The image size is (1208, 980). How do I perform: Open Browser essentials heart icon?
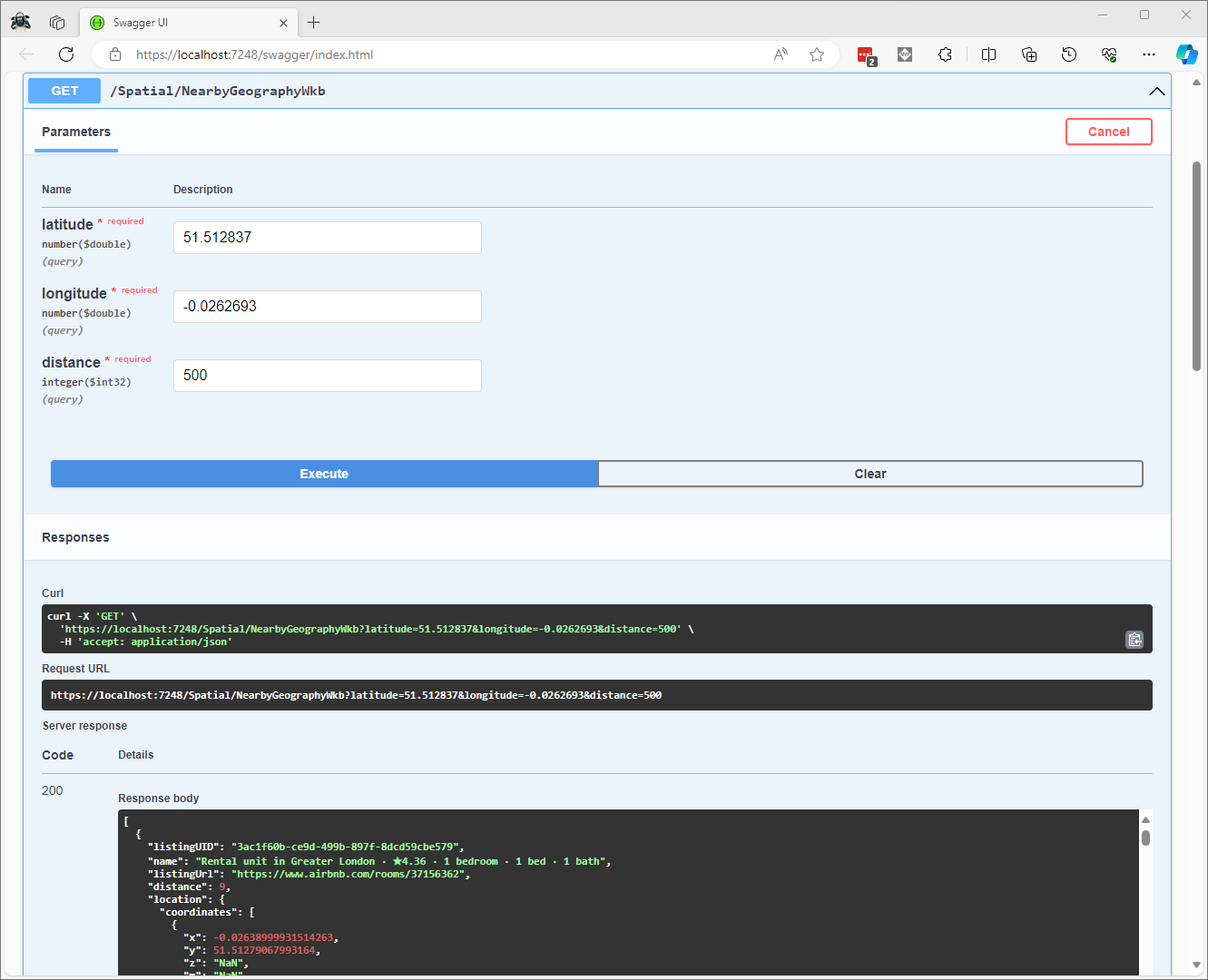coord(1109,54)
